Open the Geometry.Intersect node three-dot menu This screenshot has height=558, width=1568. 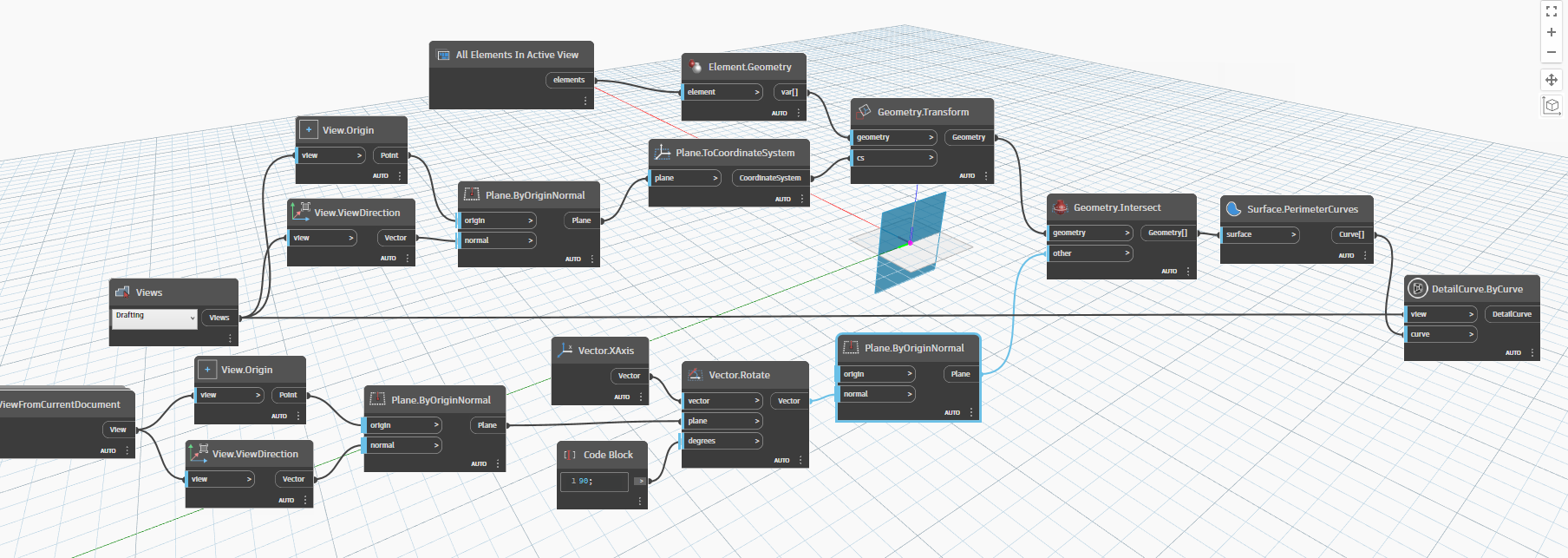tap(1188, 272)
